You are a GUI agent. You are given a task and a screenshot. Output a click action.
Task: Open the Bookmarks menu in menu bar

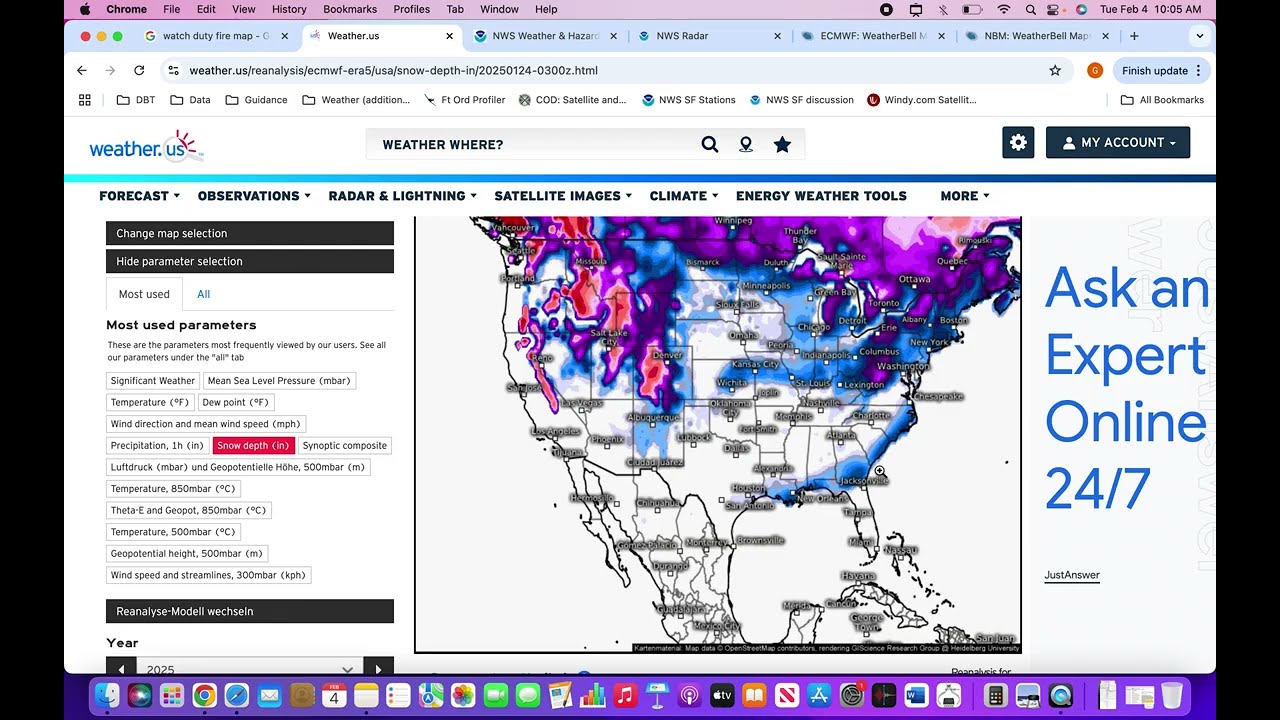pos(350,9)
